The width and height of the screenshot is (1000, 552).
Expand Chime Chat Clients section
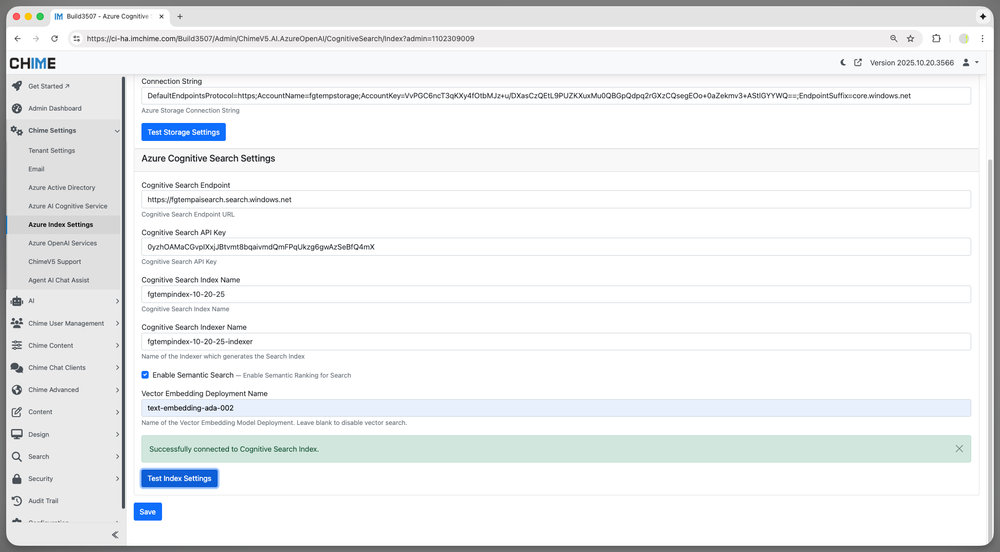(x=117, y=368)
